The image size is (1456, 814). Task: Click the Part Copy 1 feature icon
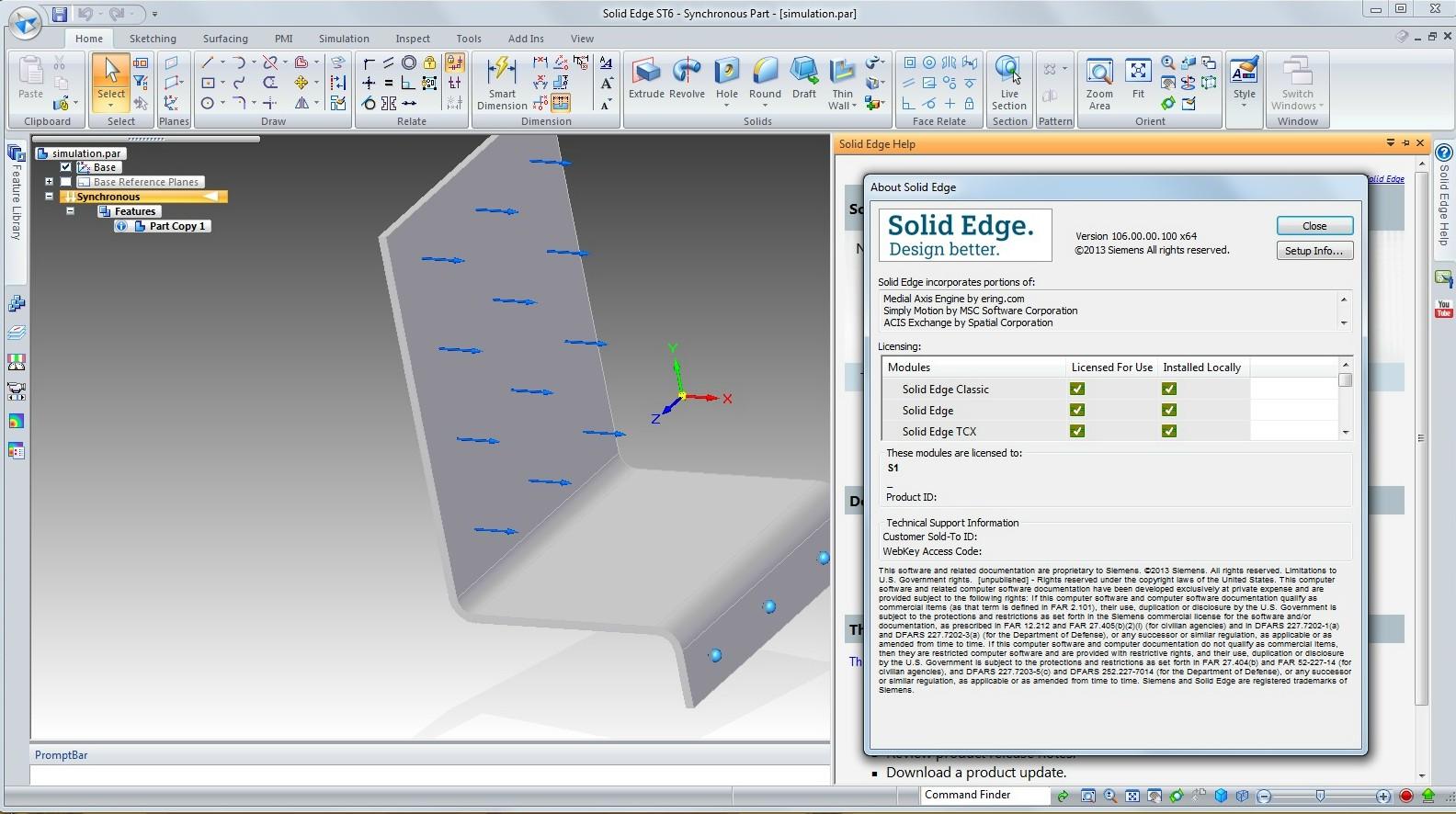click(x=140, y=226)
